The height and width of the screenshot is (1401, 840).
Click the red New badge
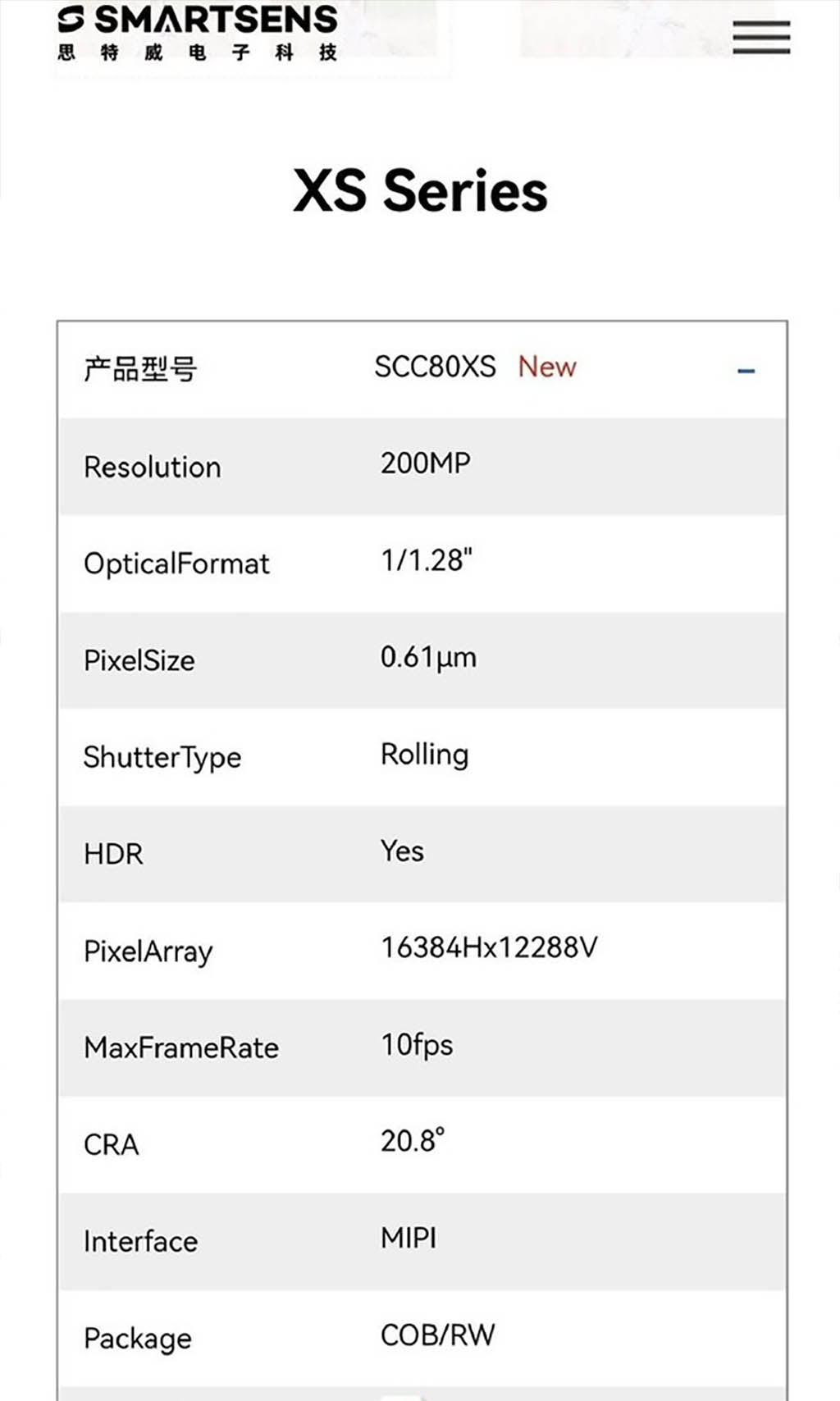click(x=547, y=367)
